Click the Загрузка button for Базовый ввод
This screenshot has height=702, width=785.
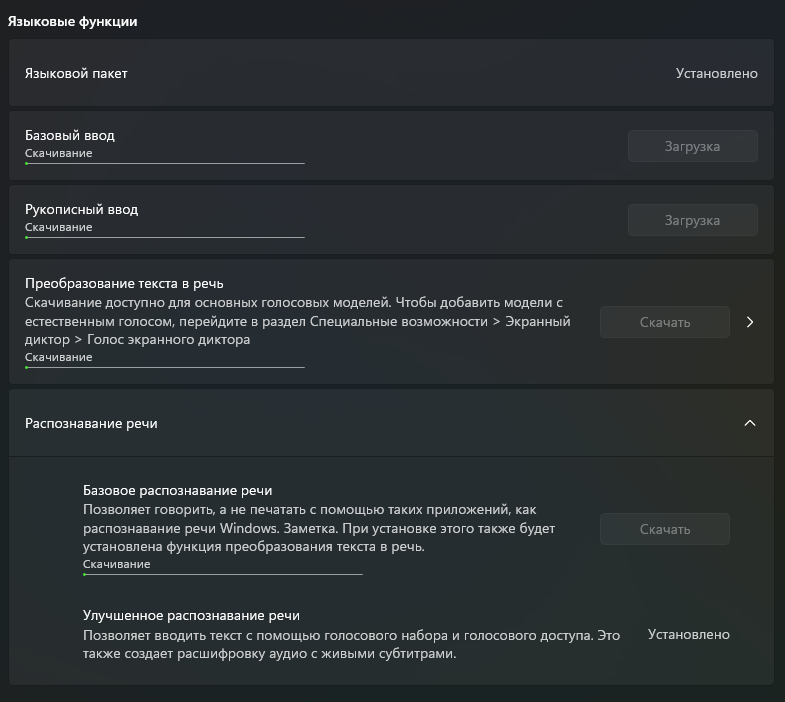point(692,146)
